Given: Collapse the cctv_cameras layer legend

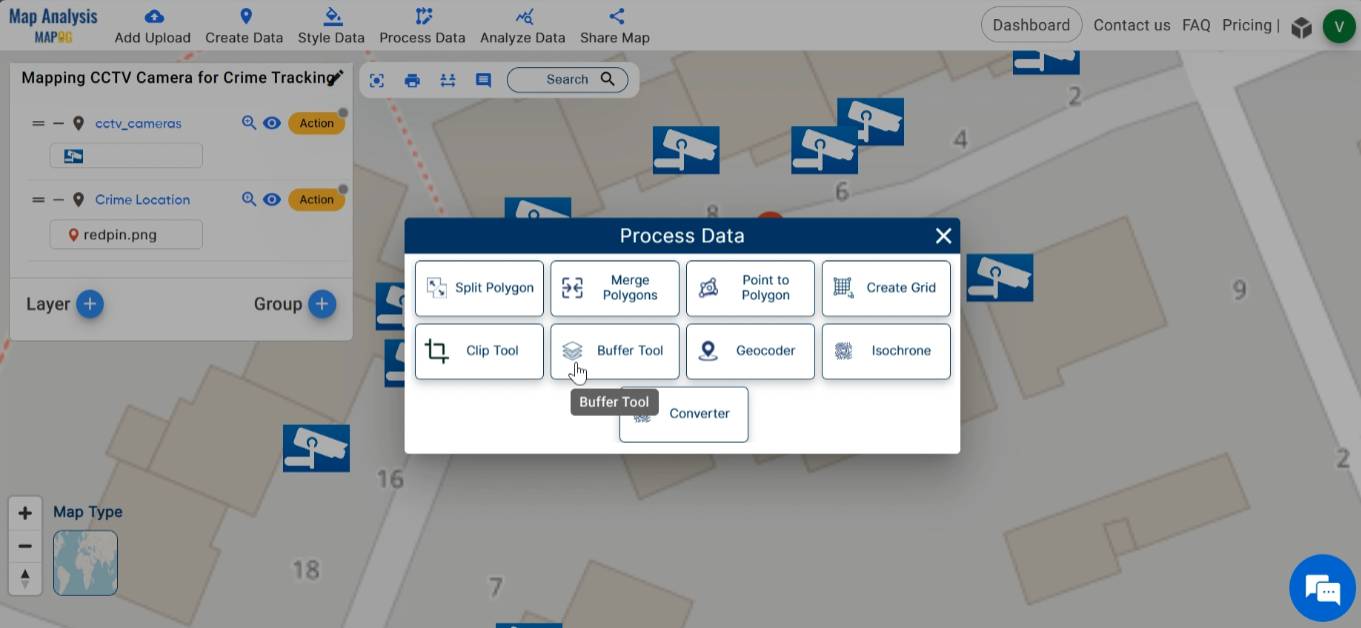Looking at the screenshot, I should (59, 124).
